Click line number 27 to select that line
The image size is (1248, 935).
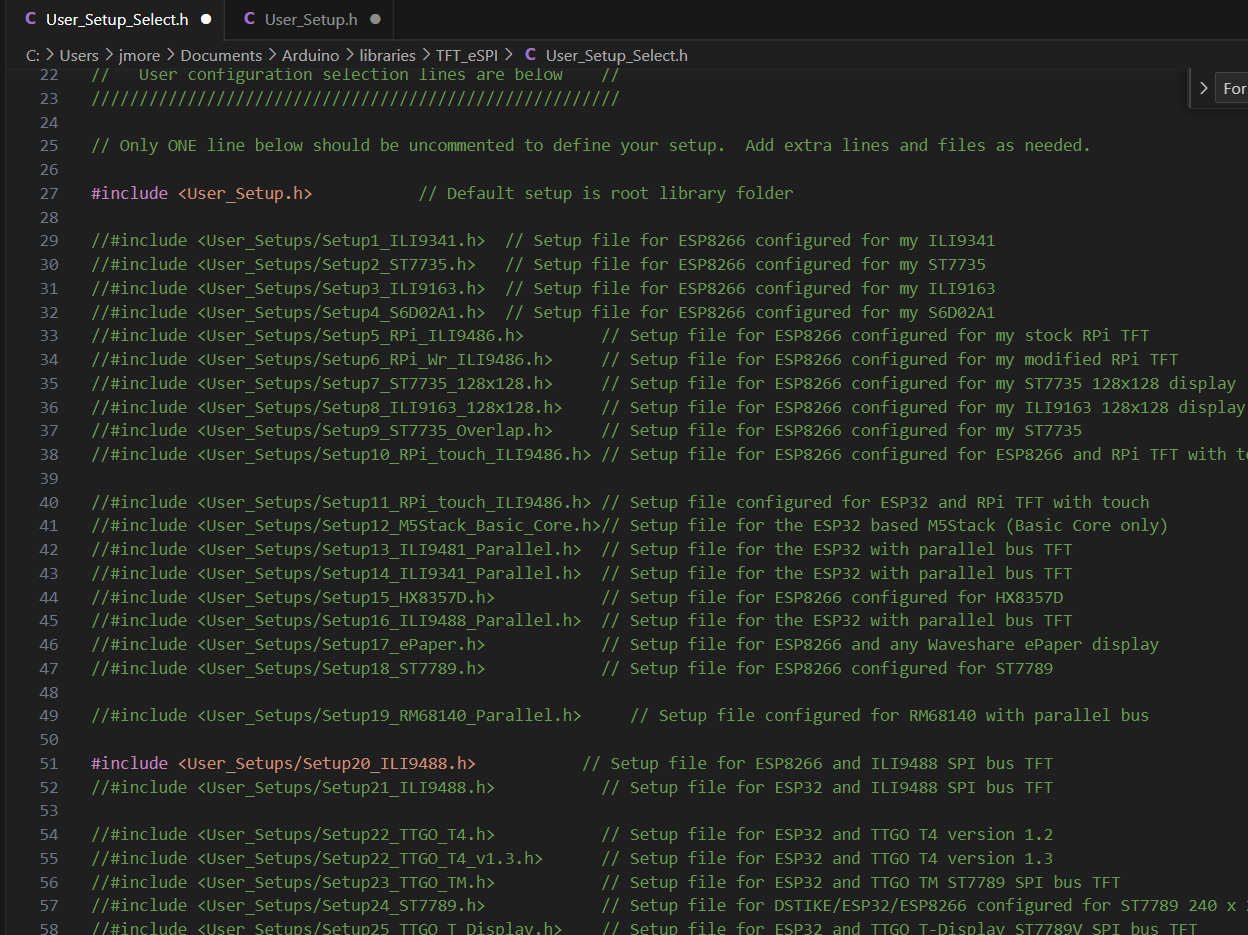click(49, 193)
